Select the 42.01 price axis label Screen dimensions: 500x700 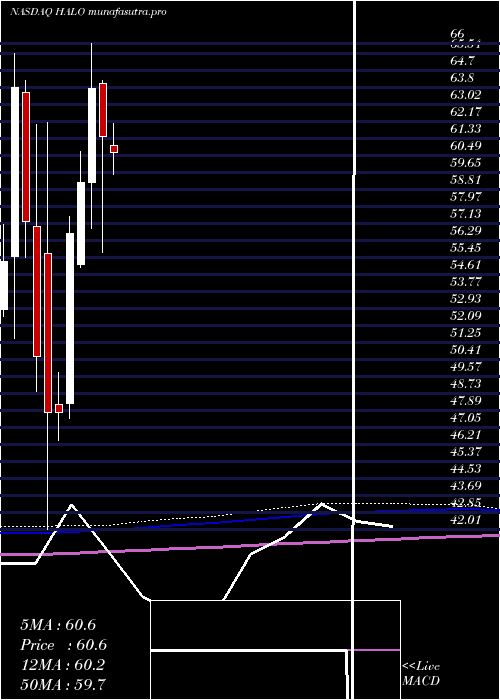pyautogui.click(x=466, y=519)
